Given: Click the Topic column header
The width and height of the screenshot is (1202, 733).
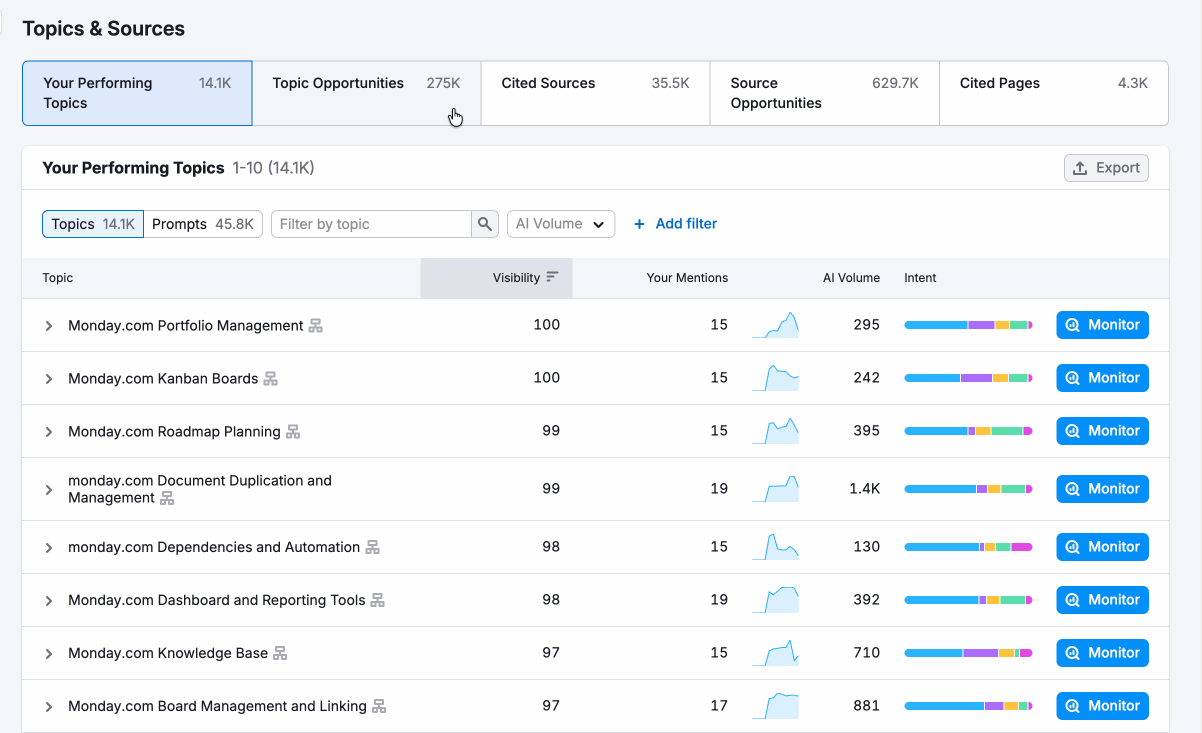Looking at the screenshot, I should click(57, 278).
